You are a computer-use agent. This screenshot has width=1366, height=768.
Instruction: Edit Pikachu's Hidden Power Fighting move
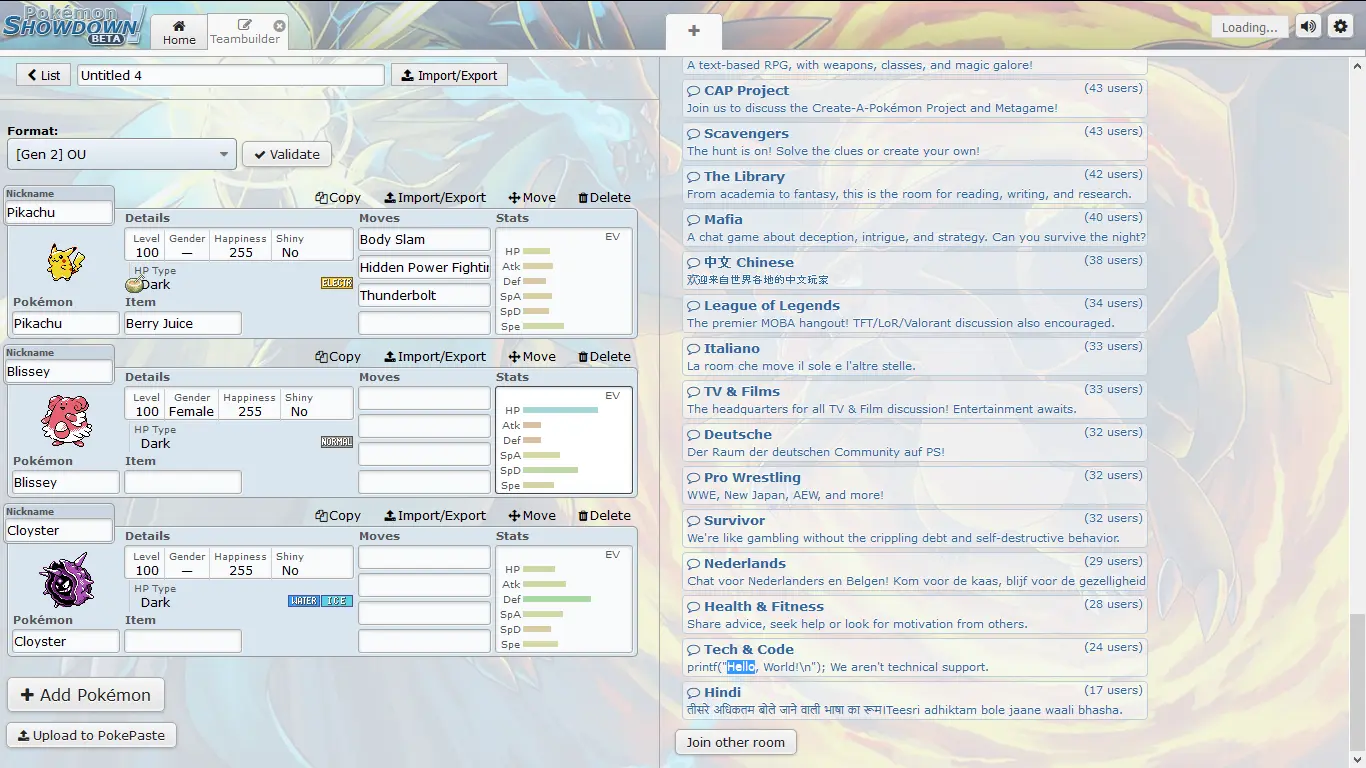[424, 268]
